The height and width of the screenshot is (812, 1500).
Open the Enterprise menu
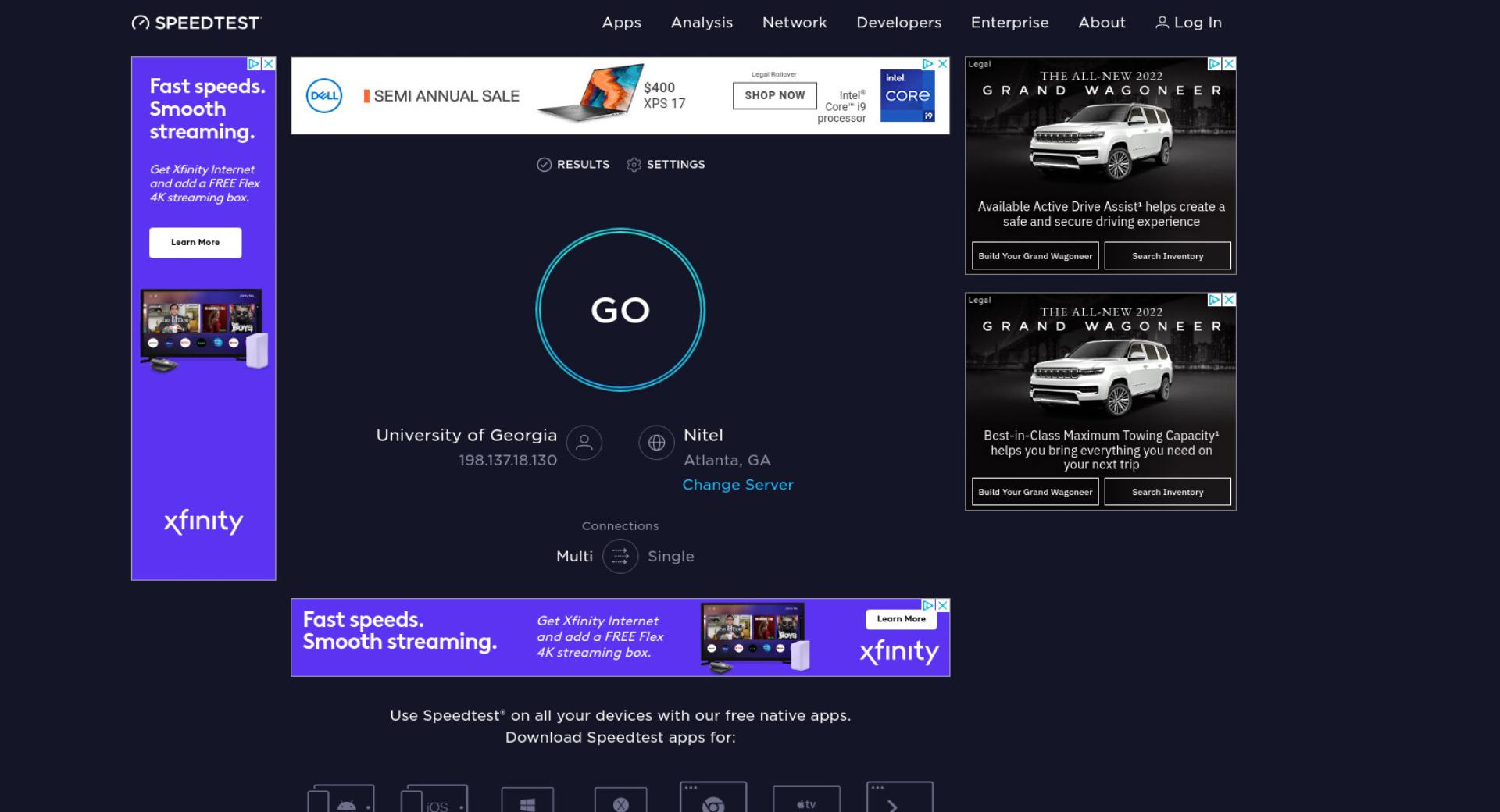(x=1009, y=23)
